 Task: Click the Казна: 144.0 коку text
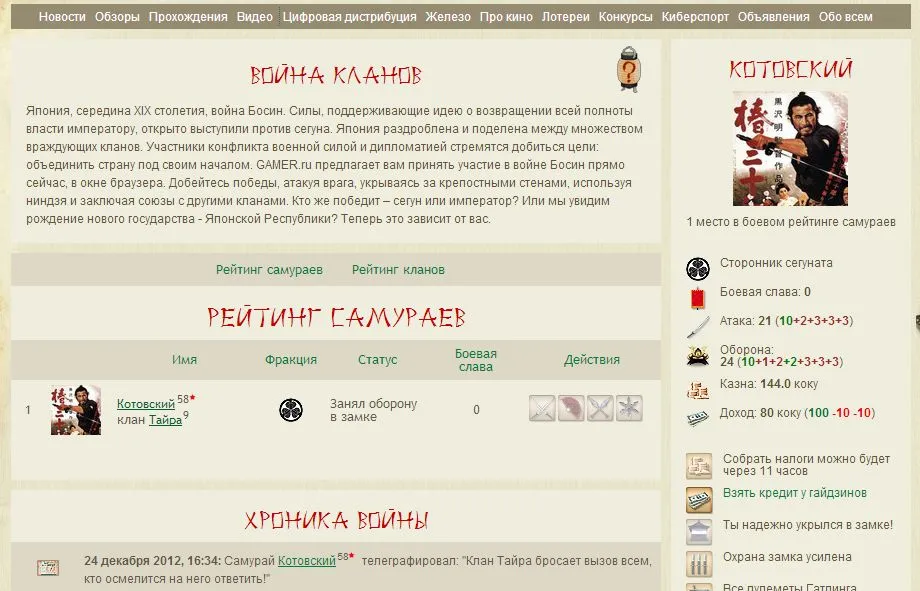769,384
